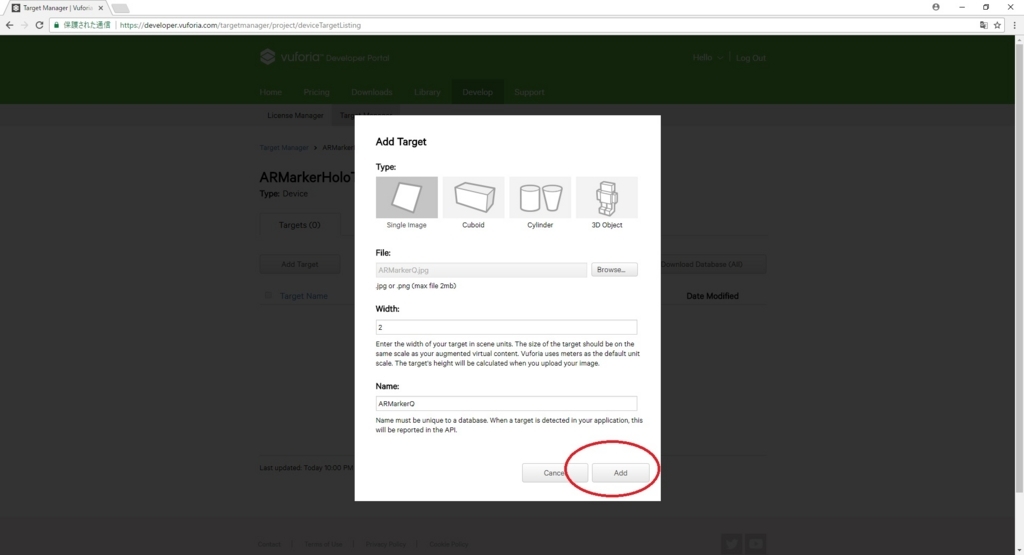This screenshot has width=1024, height=555.
Task: Close the Target Manager browser tab
Action: (x=101, y=8)
